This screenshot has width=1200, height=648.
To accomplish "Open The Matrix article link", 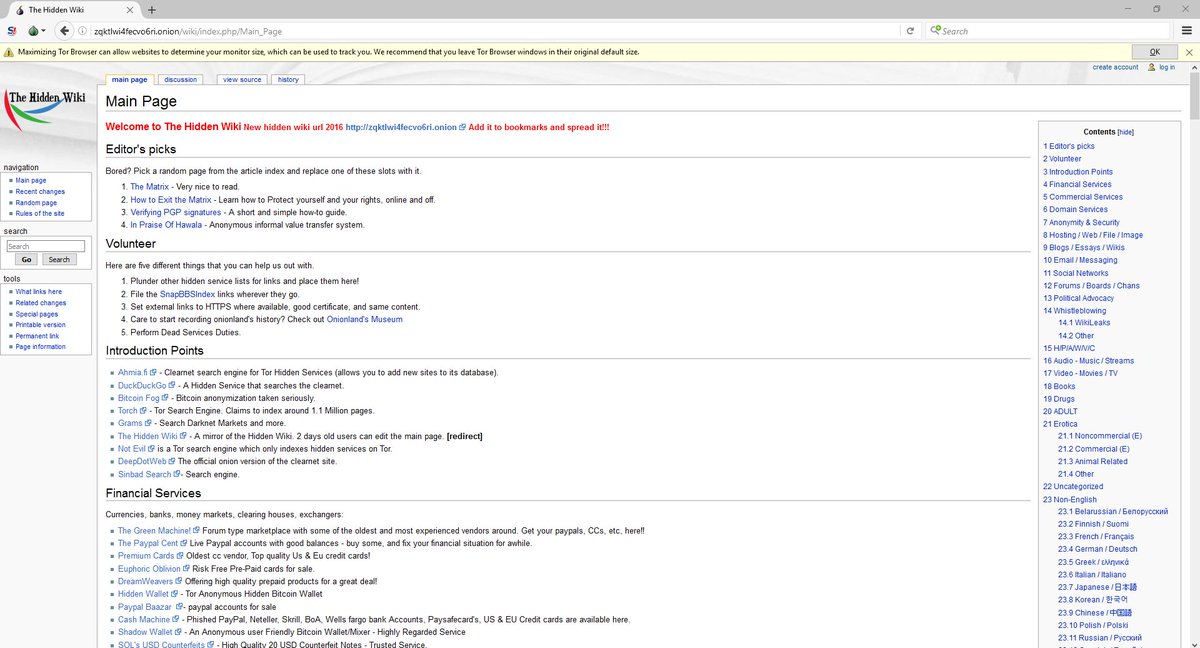I will click(149, 187).
